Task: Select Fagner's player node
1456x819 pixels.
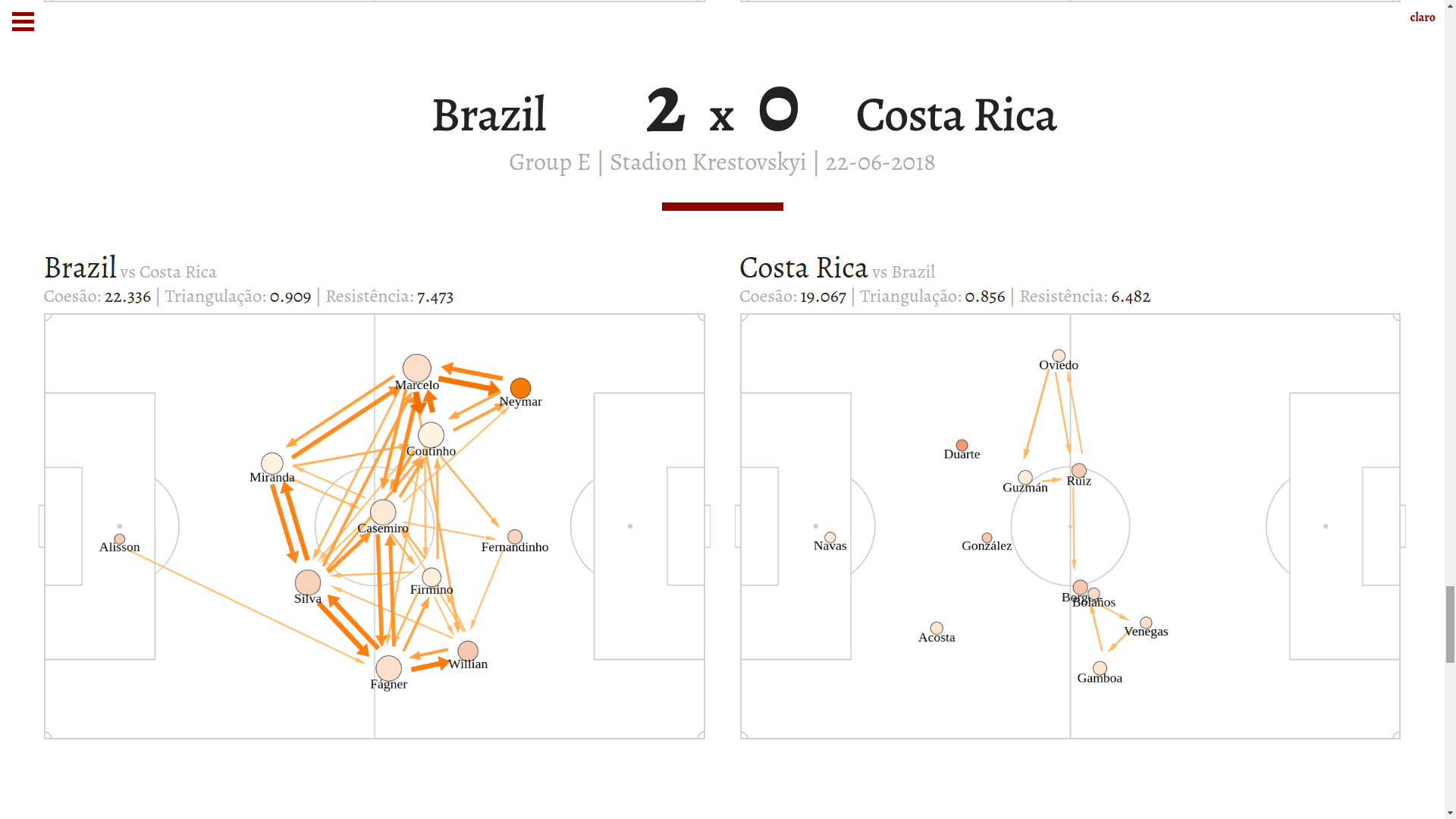Action: [389, 668]
